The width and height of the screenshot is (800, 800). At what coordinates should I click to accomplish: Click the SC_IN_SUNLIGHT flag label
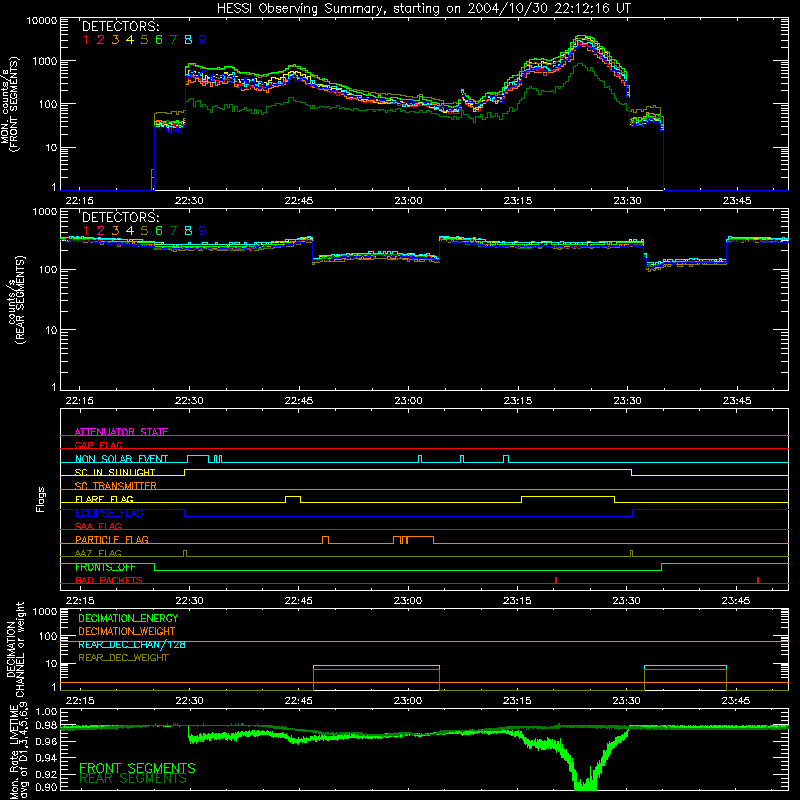pos(115,472)
